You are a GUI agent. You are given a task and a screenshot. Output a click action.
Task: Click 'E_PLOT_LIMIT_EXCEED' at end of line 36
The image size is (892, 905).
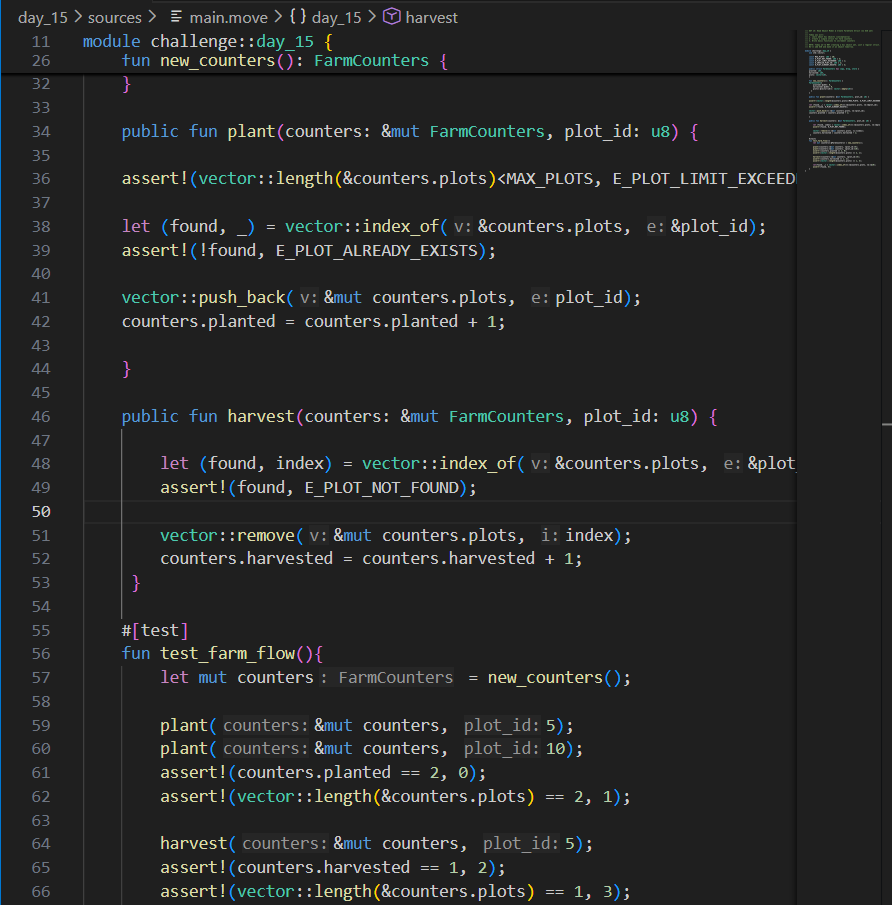(704, 179)
